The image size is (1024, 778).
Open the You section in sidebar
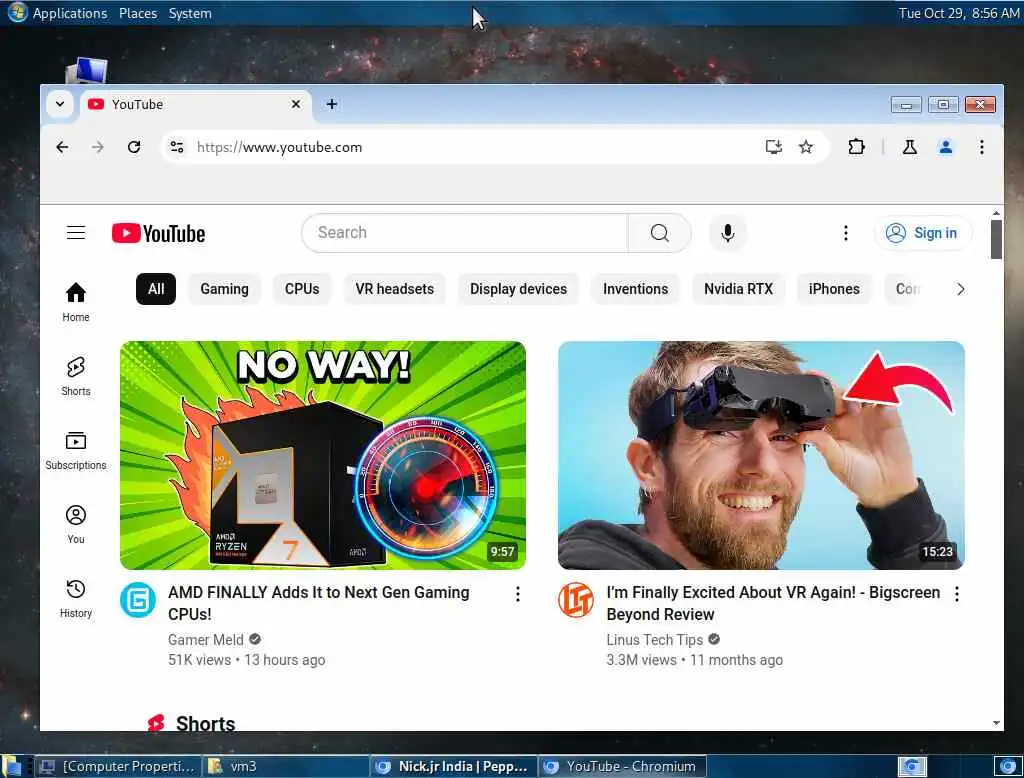[x=76, y=525]
